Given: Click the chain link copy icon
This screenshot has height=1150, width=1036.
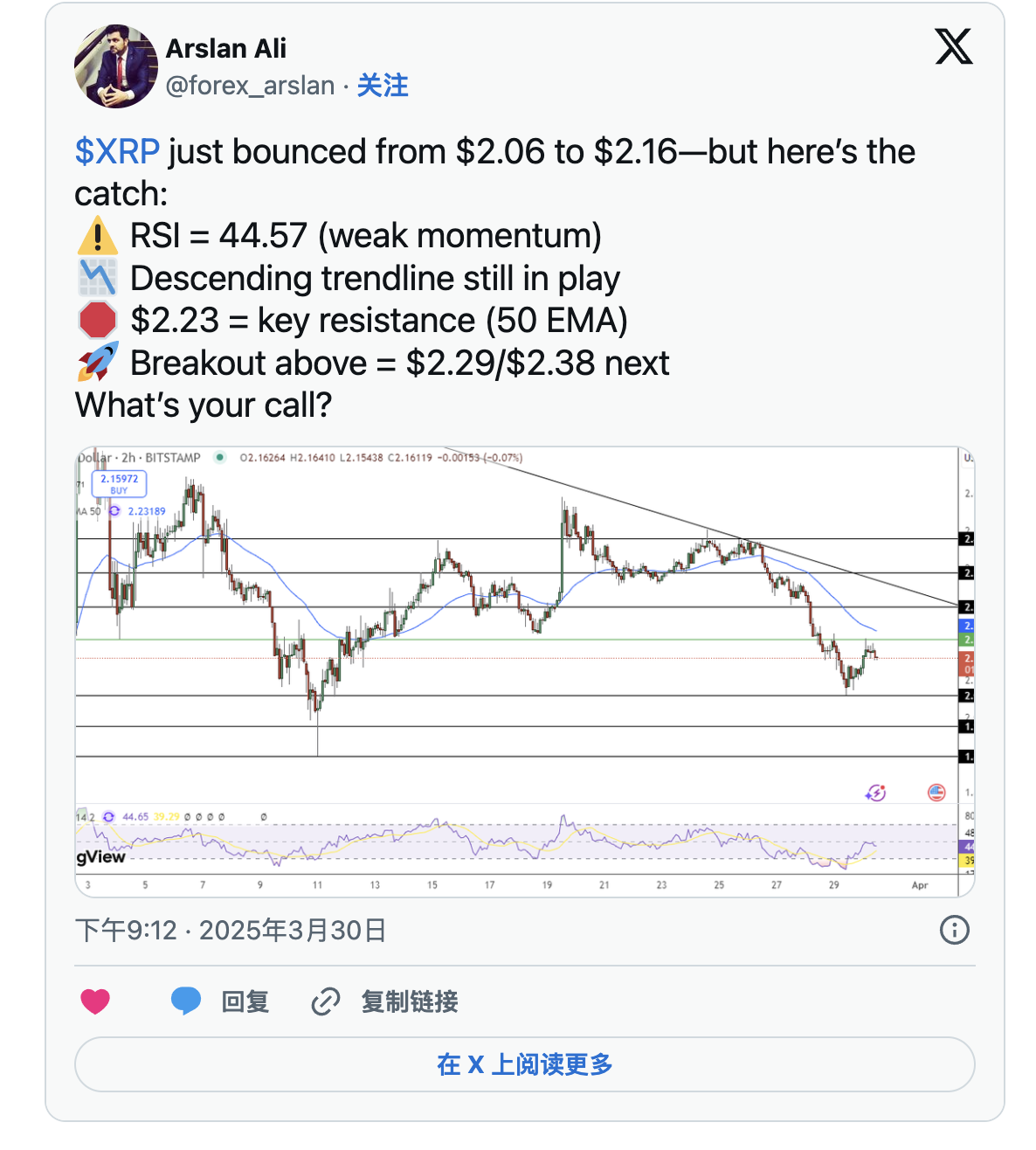Looking at the screenshot, I should pos(325,1001).
